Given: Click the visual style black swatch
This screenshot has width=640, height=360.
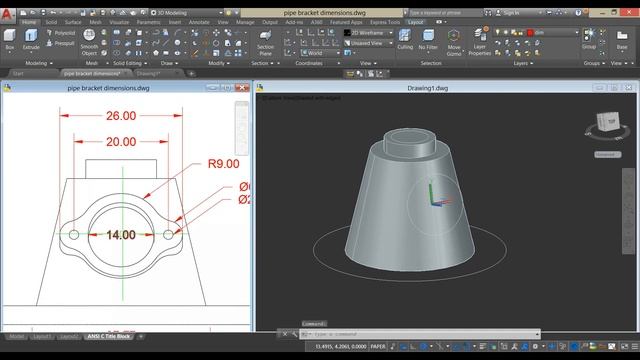Looking at the screenshot, I should pyautogui.click(x=347, y=33).
